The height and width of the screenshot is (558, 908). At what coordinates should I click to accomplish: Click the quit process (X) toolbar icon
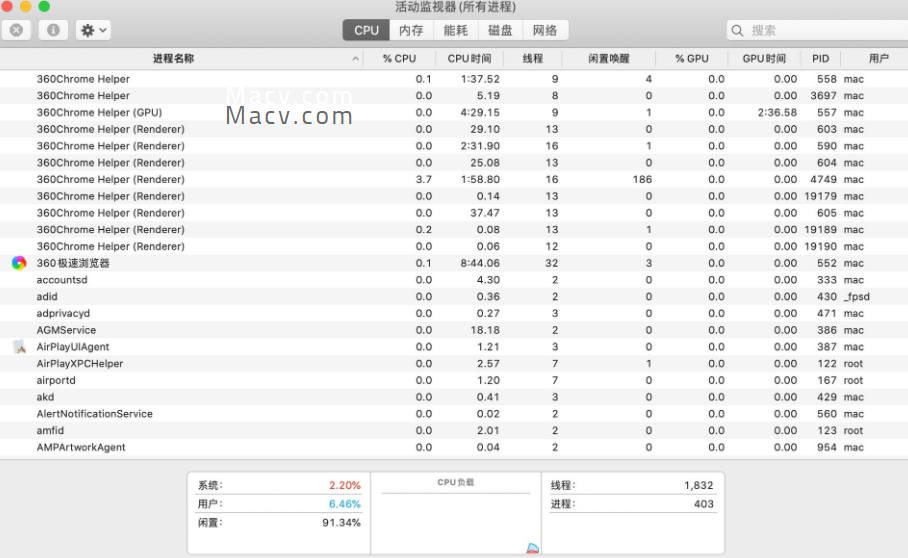click(x=16, y=30)
